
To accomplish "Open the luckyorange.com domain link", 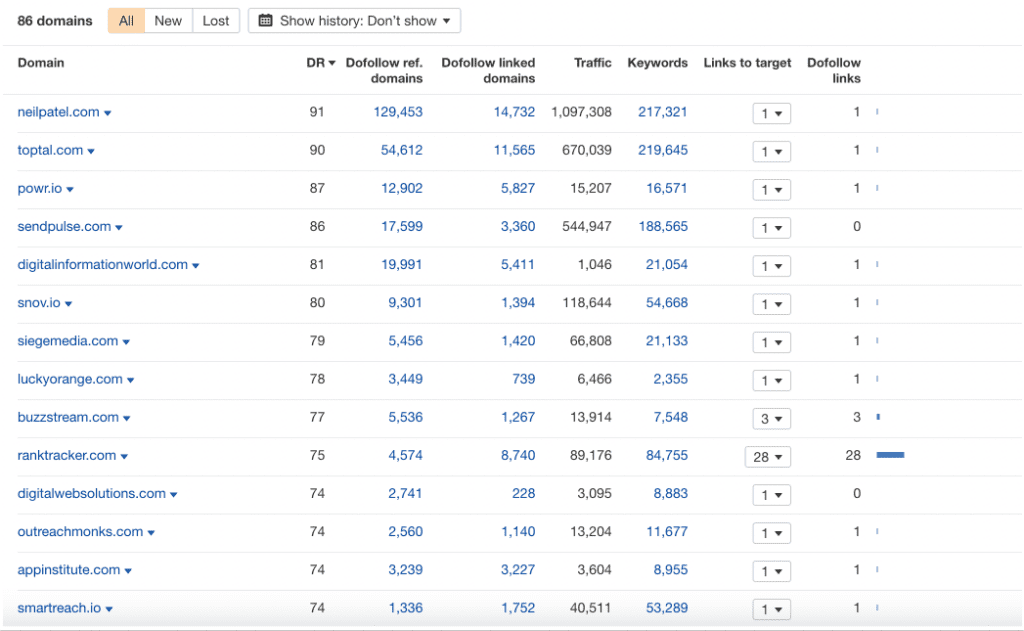I will pyautogui.click(x=70, y=380).
